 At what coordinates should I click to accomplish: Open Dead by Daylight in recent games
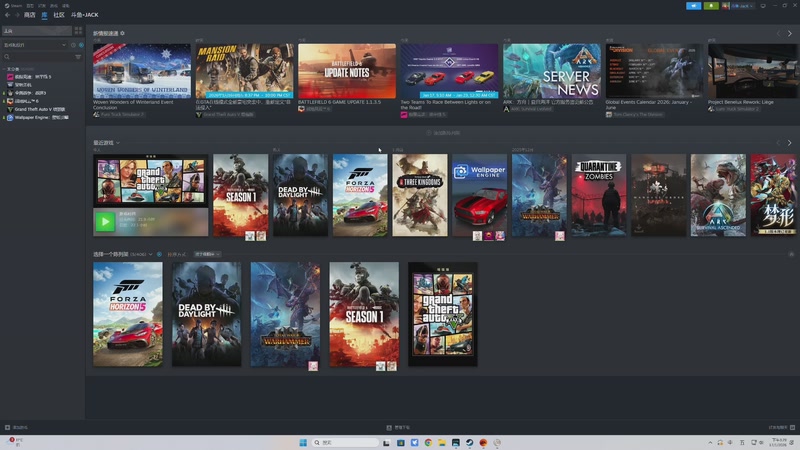pos(300,195)
